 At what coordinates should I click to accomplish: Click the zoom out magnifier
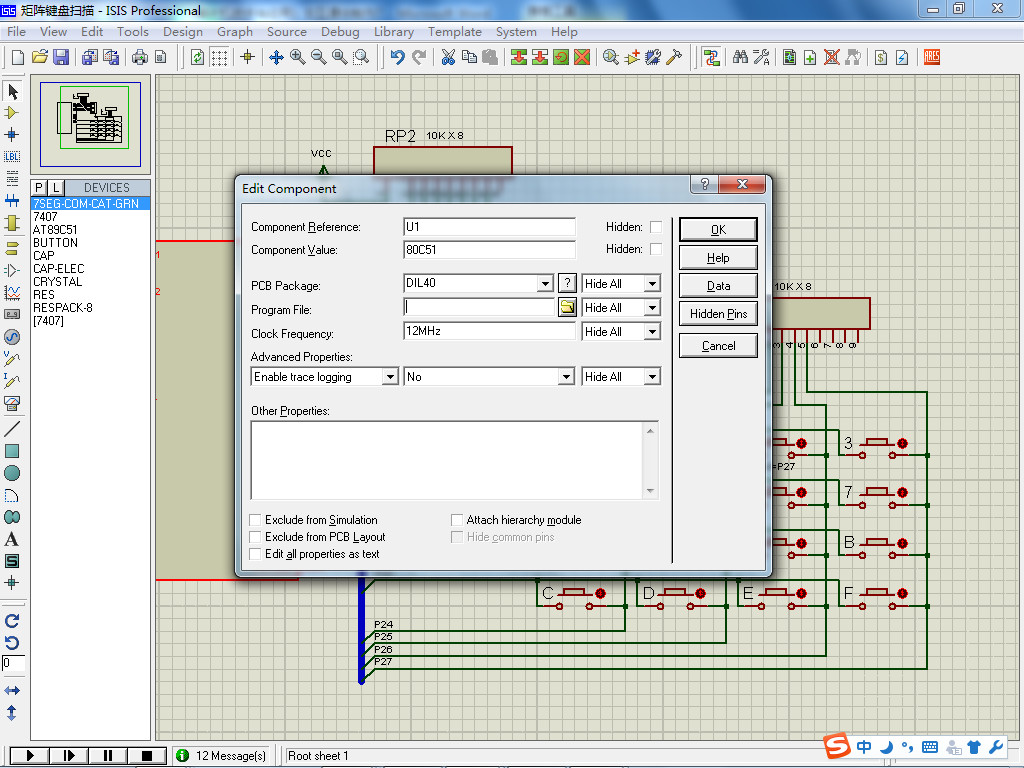coord(319,57)
